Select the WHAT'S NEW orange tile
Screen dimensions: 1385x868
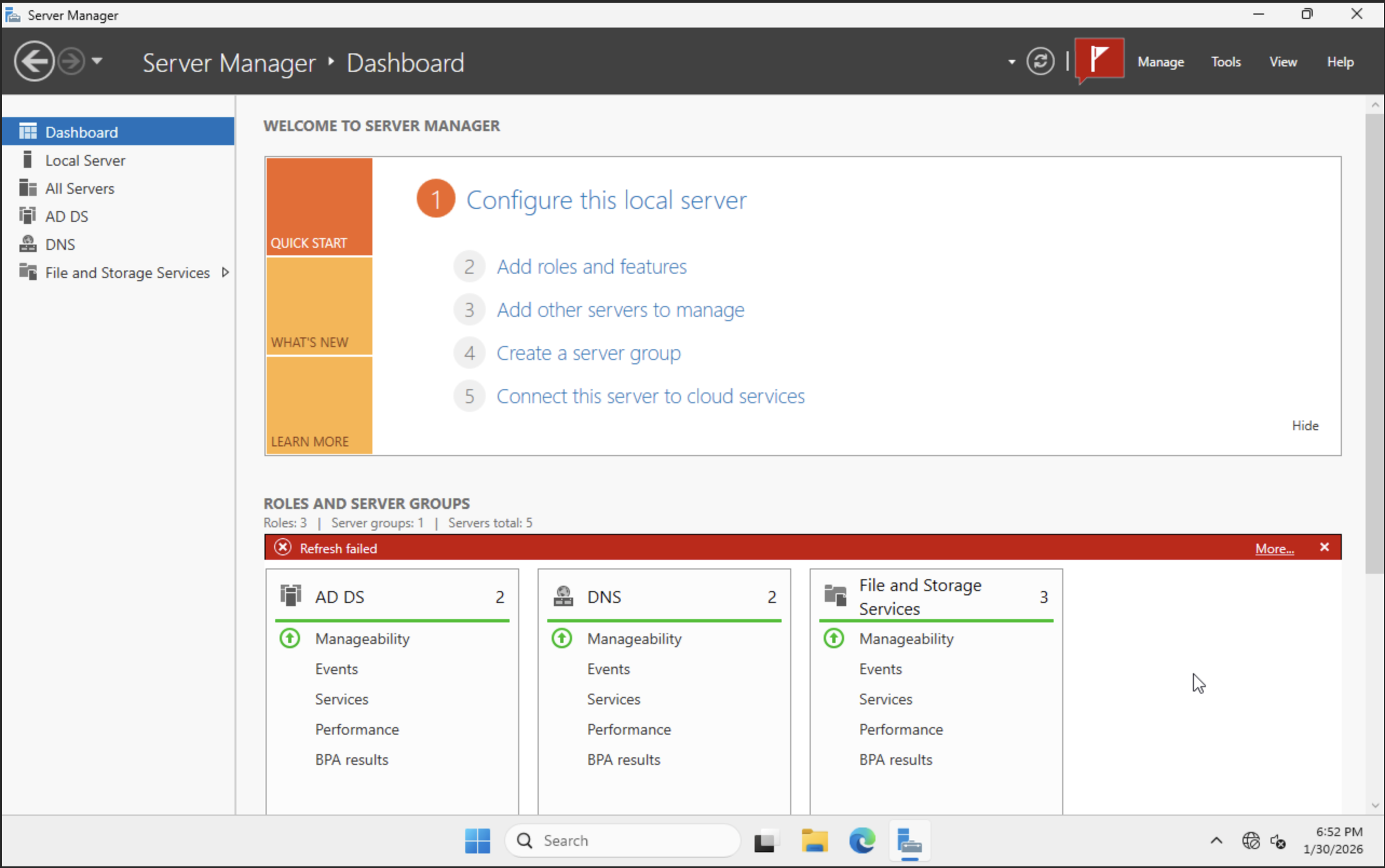coord(319,307)
